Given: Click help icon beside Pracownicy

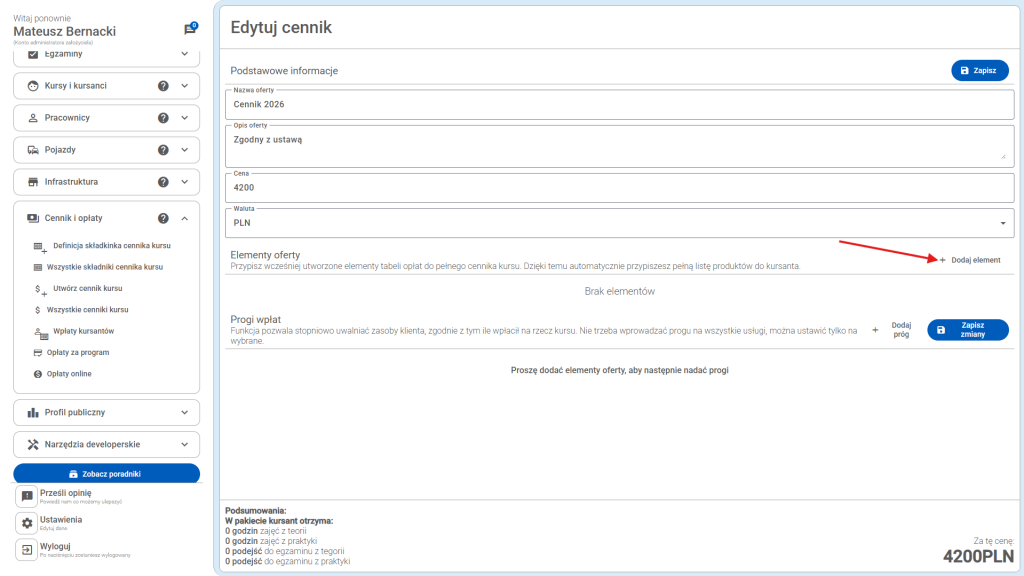Looking at the screenshot, I should [163, 118].
